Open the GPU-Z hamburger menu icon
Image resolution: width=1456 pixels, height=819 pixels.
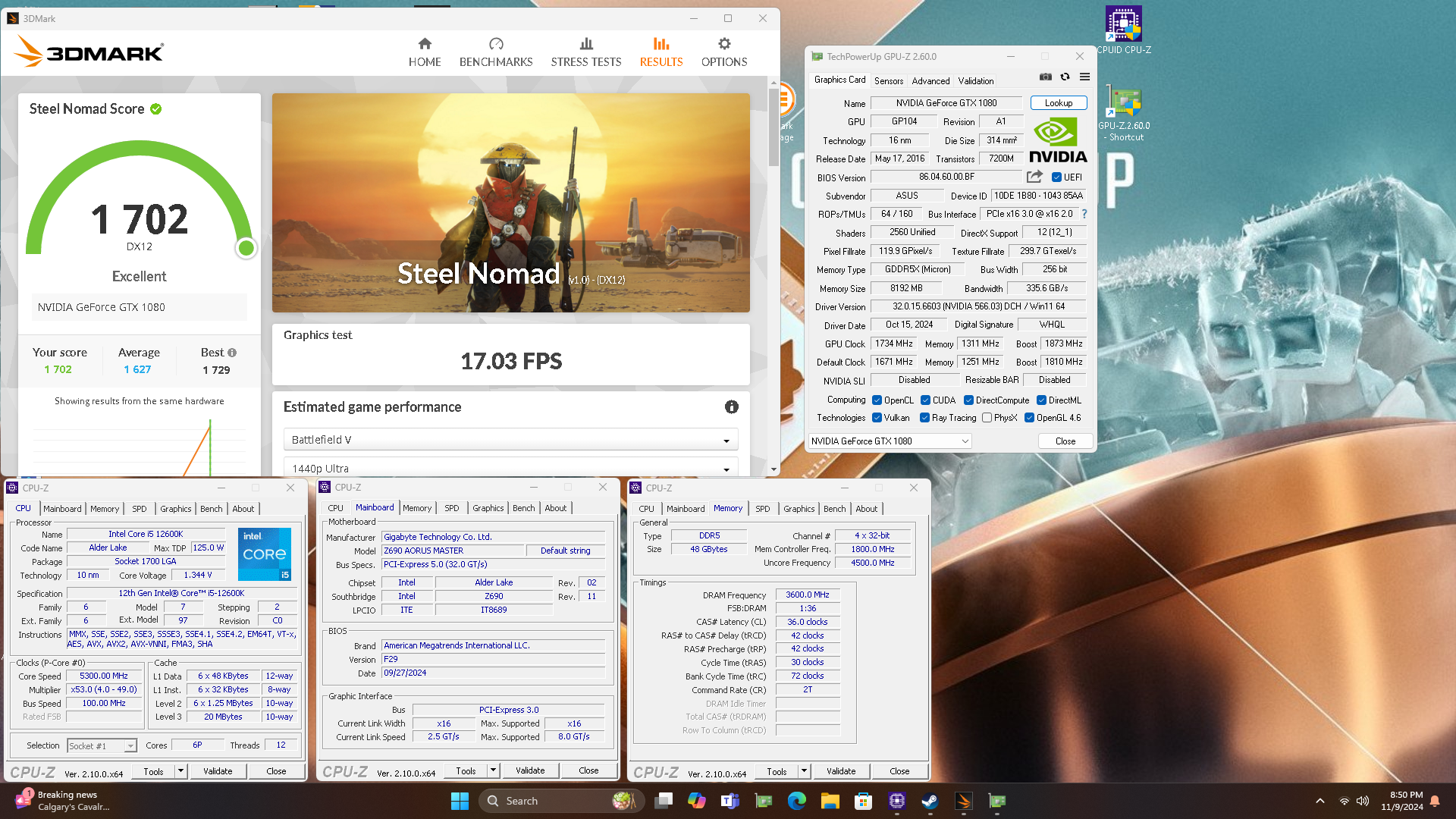pyautogui.click(x=1084, y=77)
